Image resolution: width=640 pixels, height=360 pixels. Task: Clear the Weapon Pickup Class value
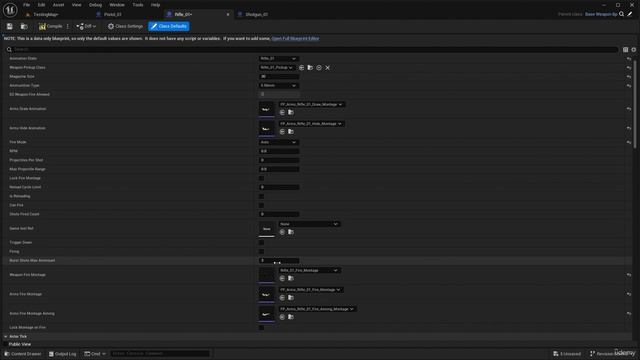coord(327,68)
